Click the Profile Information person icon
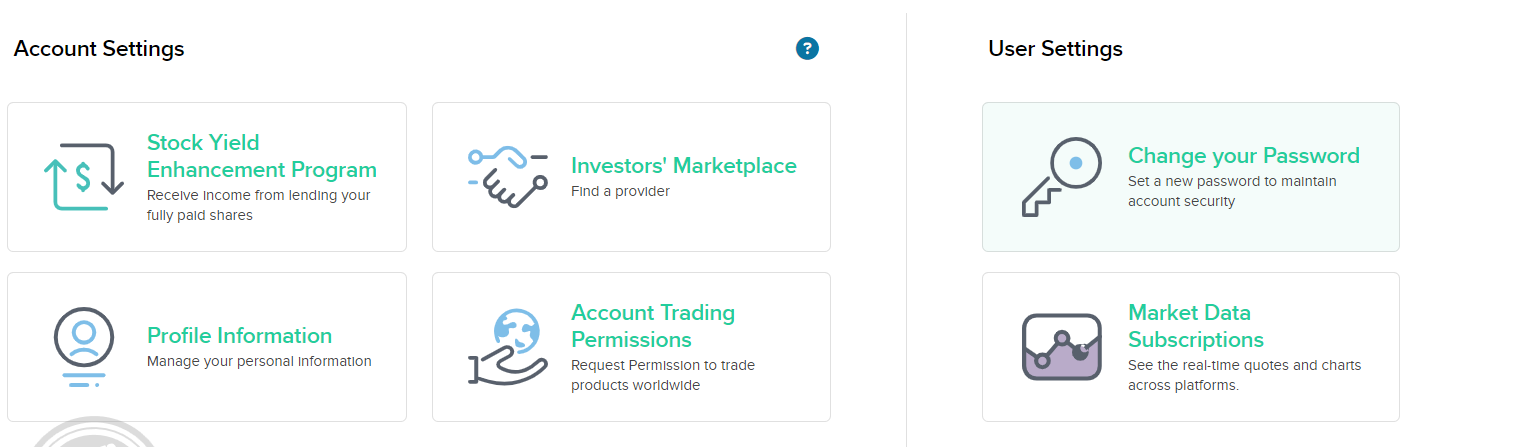This screenshot has height=447, width=1517. [84, 346]
